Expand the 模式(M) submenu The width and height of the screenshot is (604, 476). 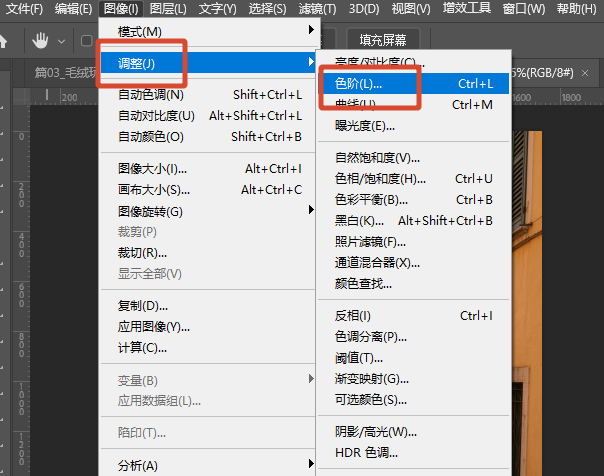coord(208,32)
